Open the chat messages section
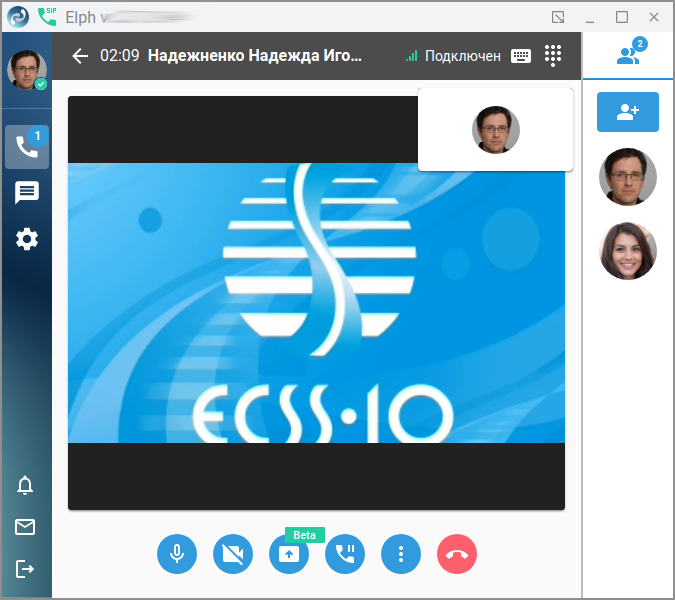Viewport: 675px width, 600px height. tap(27, 192)
